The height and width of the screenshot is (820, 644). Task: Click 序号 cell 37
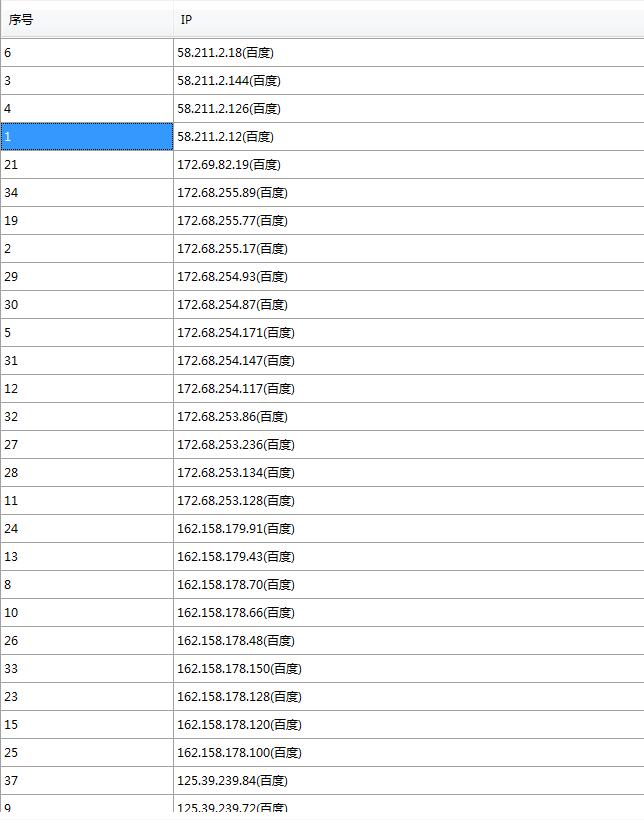[x=87, y=780]
